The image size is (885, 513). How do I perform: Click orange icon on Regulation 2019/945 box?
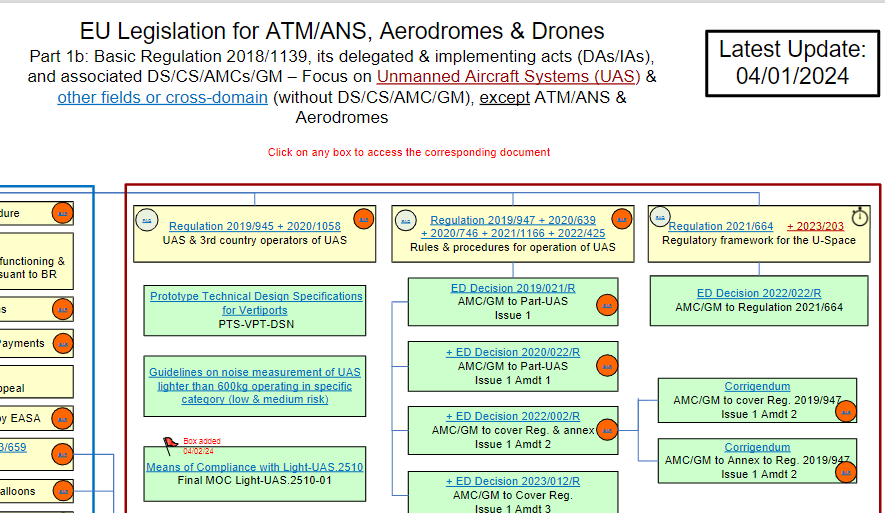click(363, 219)
